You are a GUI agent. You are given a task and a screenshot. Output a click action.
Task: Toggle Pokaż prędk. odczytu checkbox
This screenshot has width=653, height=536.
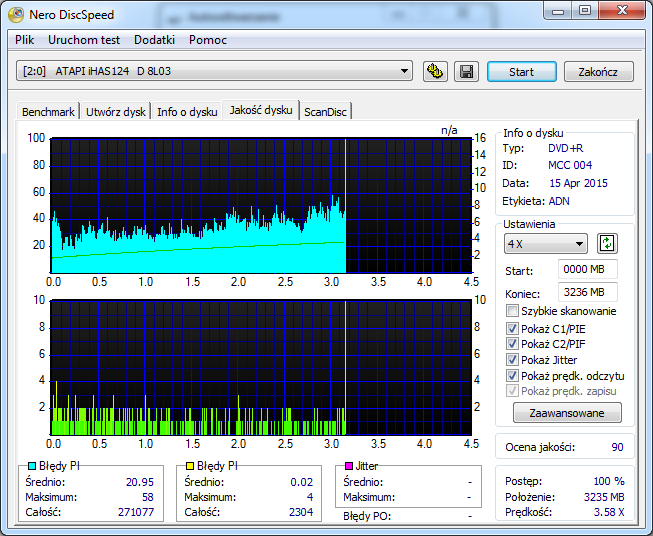512,375
